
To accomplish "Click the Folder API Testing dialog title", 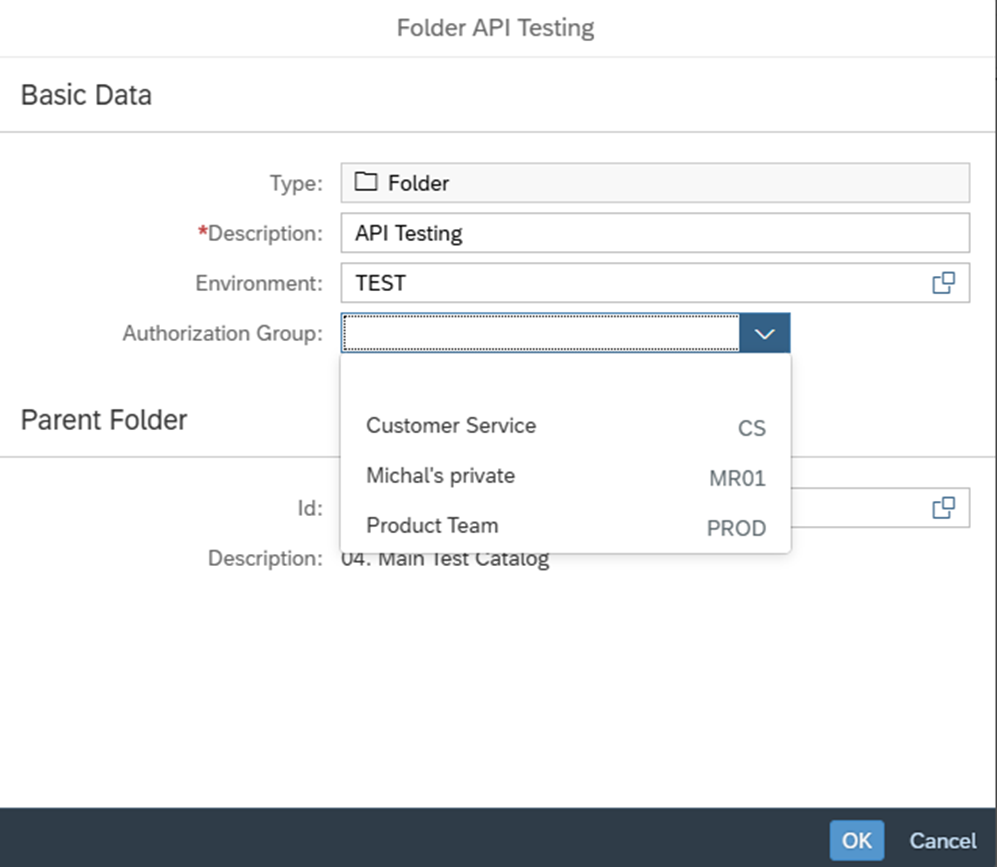I will pyautogui.click(x=495, y=27).
